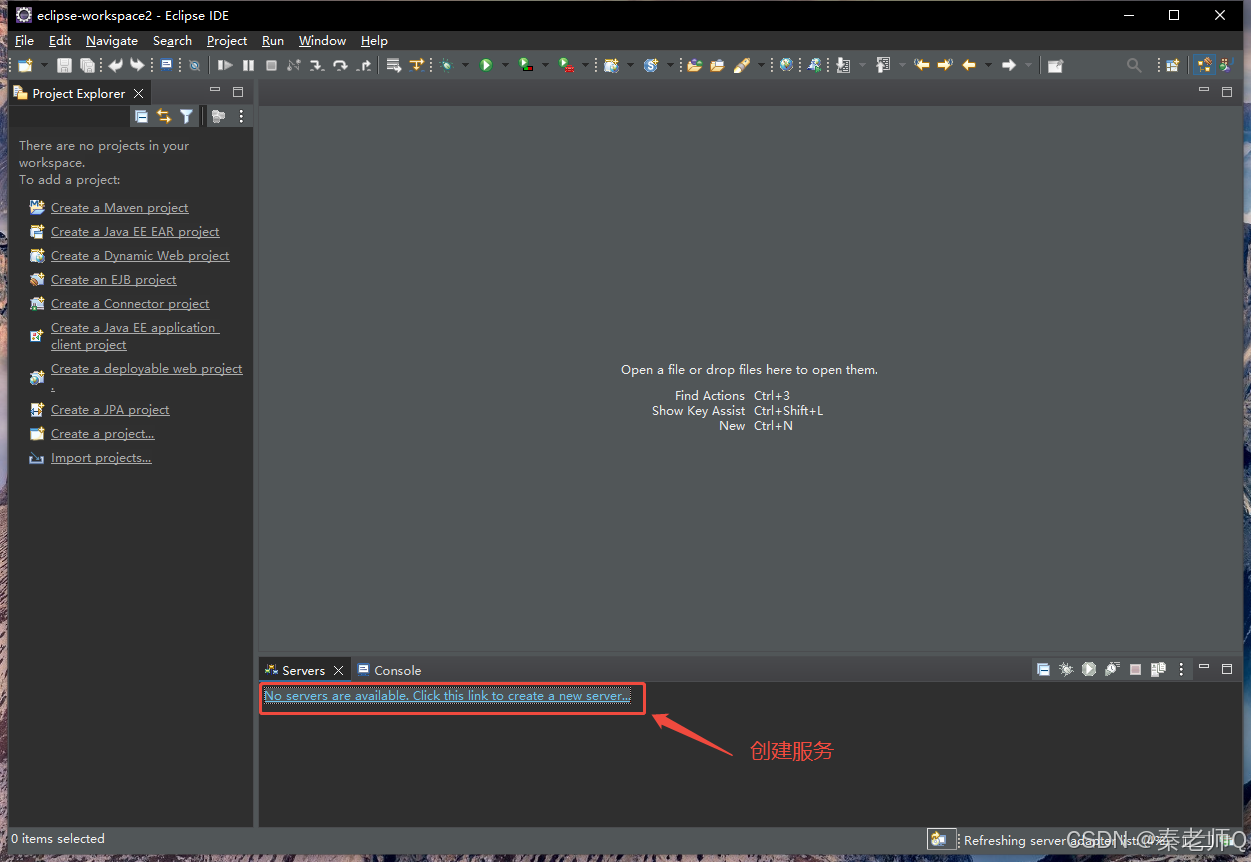This screenshot has height=862, width=1251.
Task: Toggle Link with Editor in Project Explorer
Action: [164, 117]
